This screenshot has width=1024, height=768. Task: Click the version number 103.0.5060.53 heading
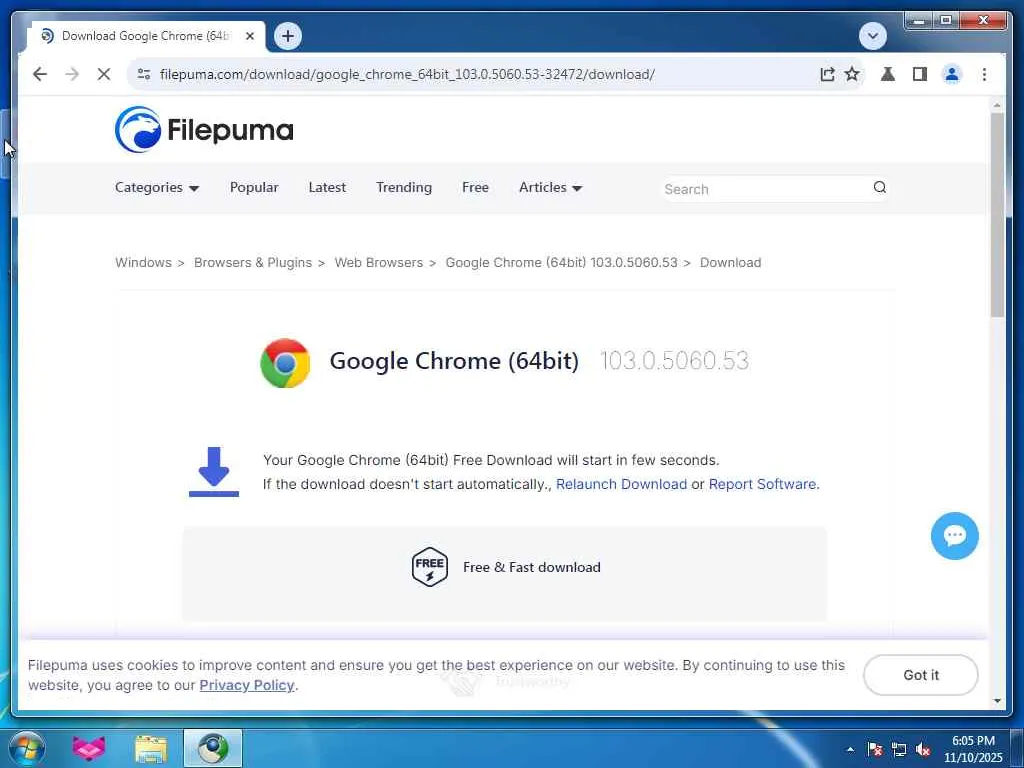coord(674,361)
